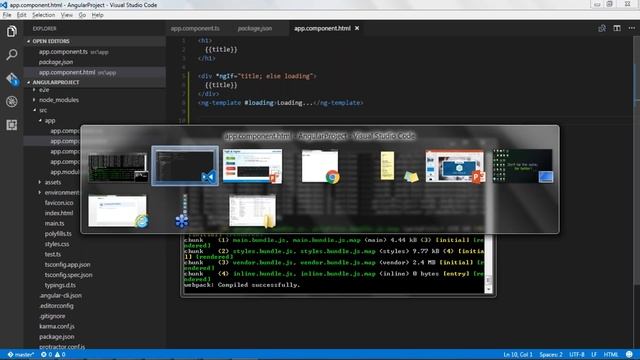Image resolution: width=640 pixels, height=360 pixels.
Task: Click Open Changes icon in editor toolbar
Action: [602, 28]
